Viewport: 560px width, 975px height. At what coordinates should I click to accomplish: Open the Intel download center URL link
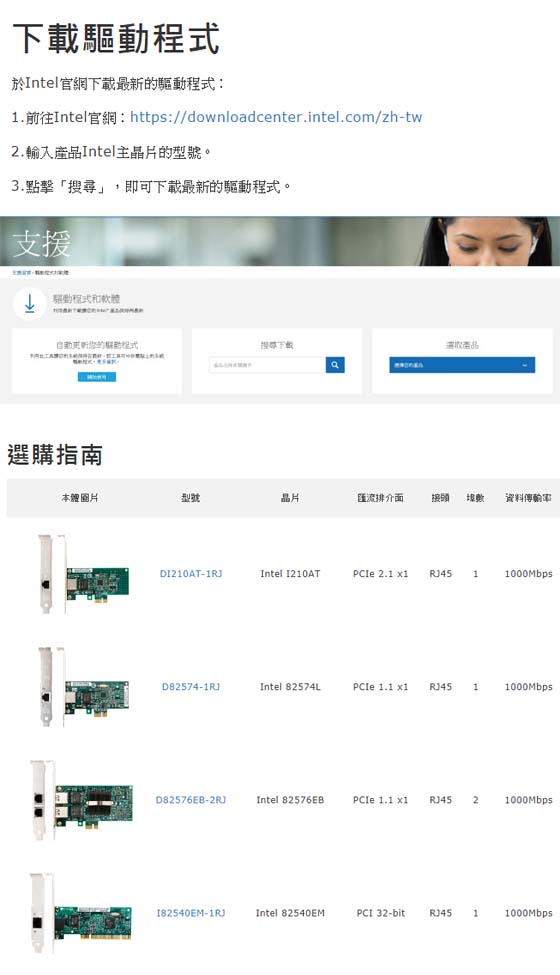point(276,117)
